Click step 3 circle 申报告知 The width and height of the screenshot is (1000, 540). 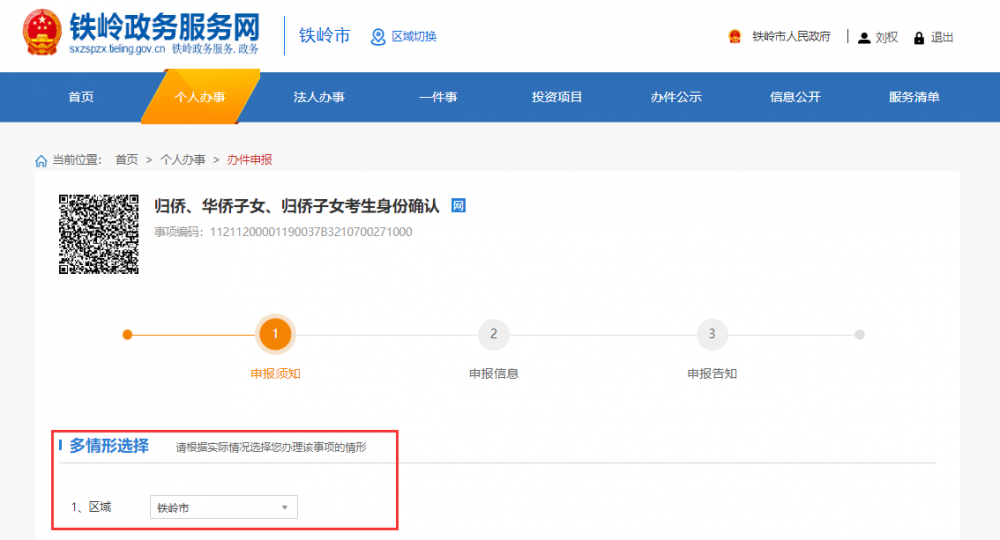tap(712, 334)
